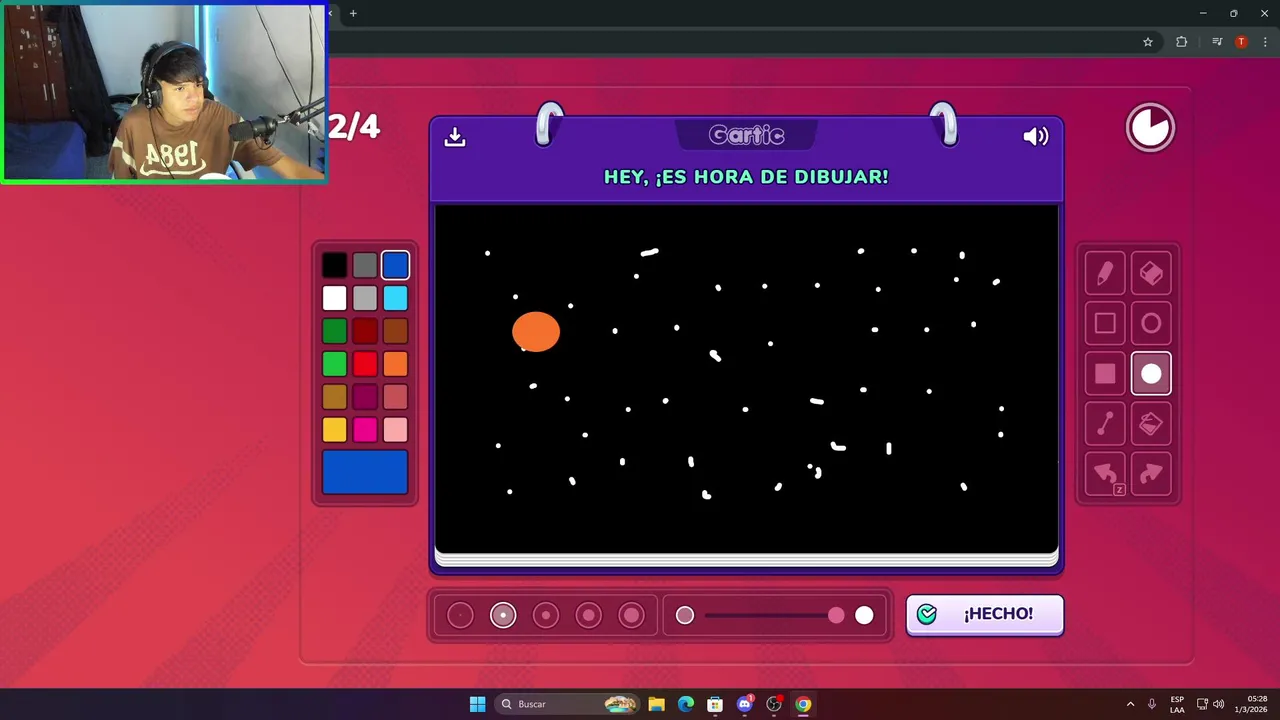
Task: Choose the fourth brush size
Action: (x=589, y=615)
